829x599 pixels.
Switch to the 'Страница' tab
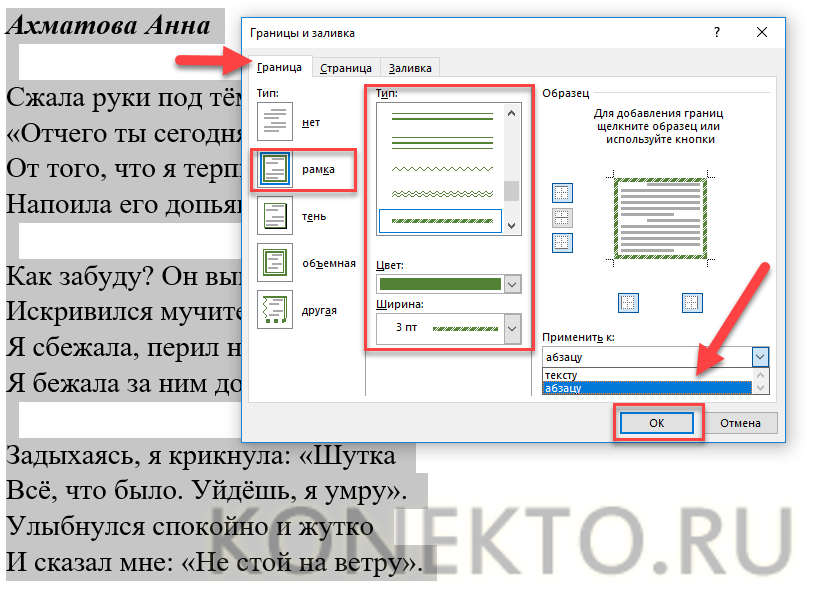click(346, 68)
